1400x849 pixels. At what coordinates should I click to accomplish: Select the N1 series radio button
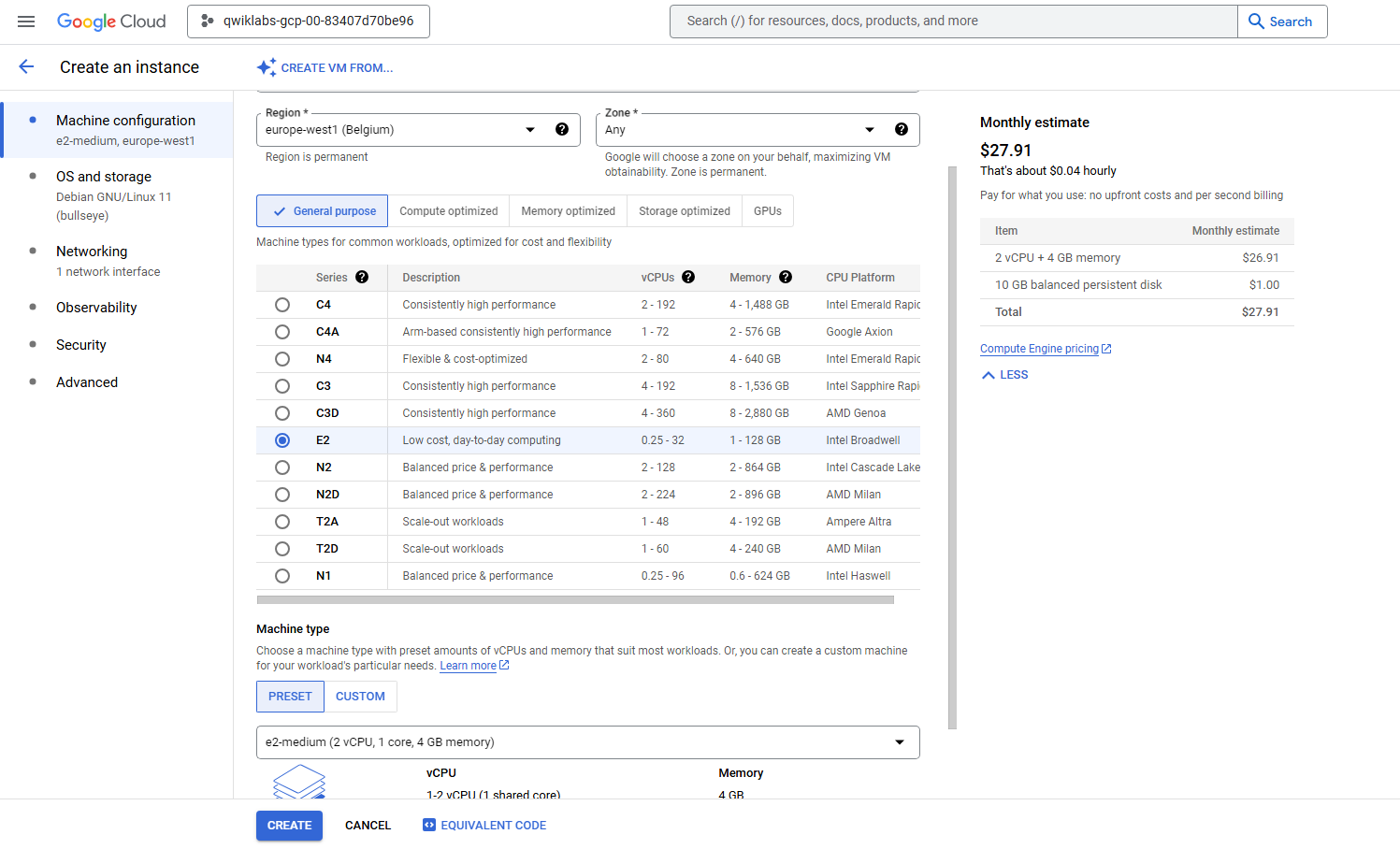tap(282, 576)
